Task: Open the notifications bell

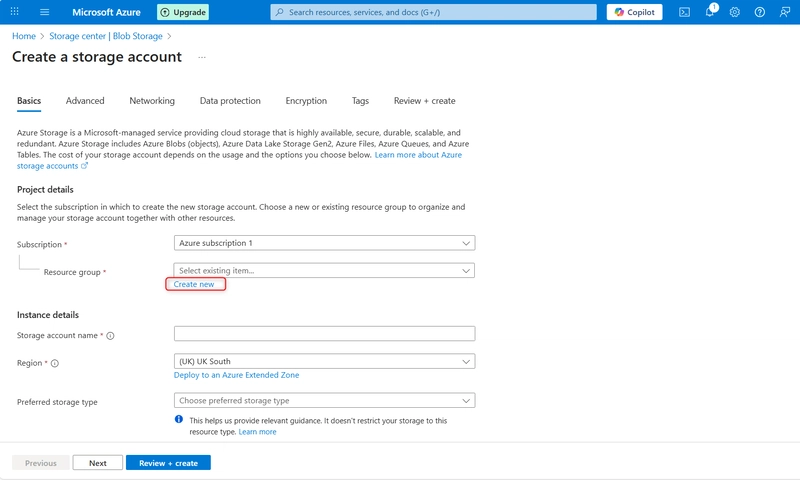Action: pyautogui.click(x=710, y=12)
